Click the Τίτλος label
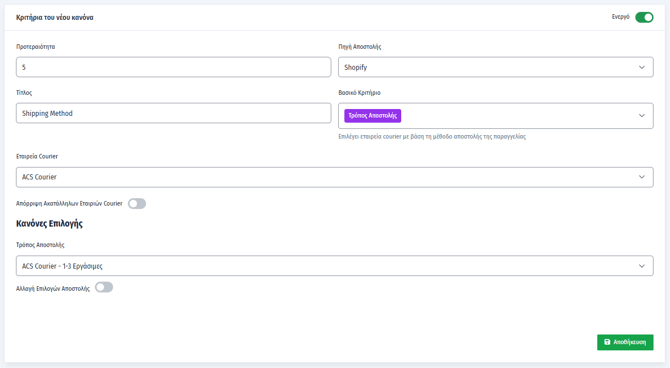The height and width of the screenshot is (368, 670). click(x=24, y=92)
